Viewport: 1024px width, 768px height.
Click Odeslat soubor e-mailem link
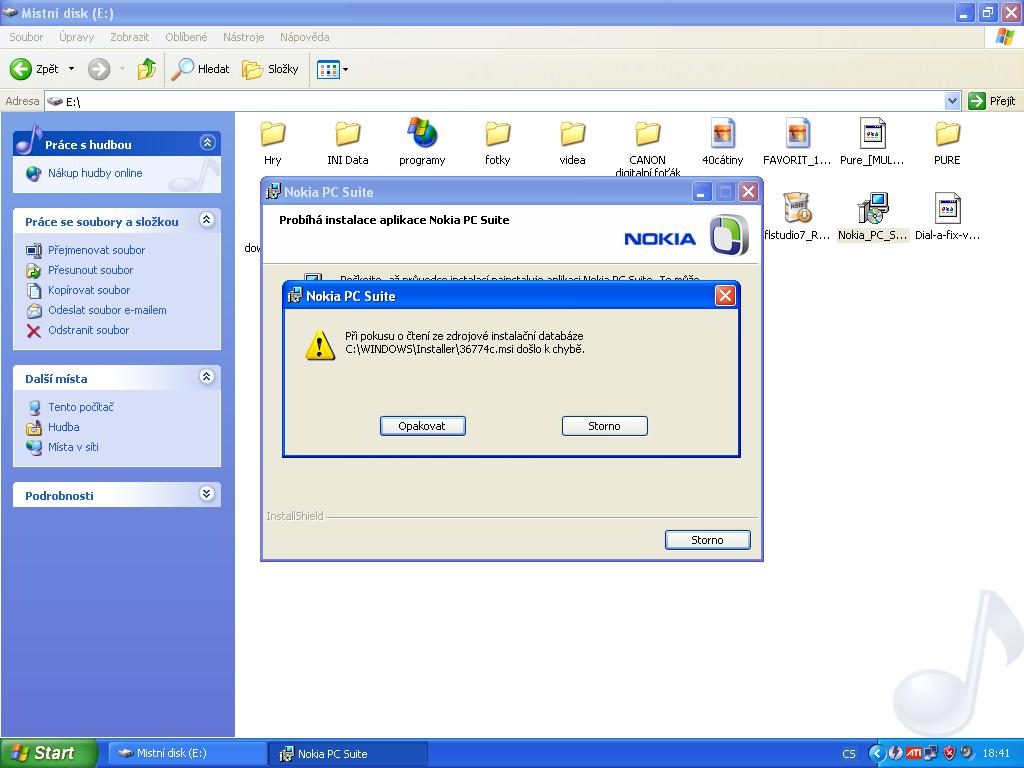107,310
